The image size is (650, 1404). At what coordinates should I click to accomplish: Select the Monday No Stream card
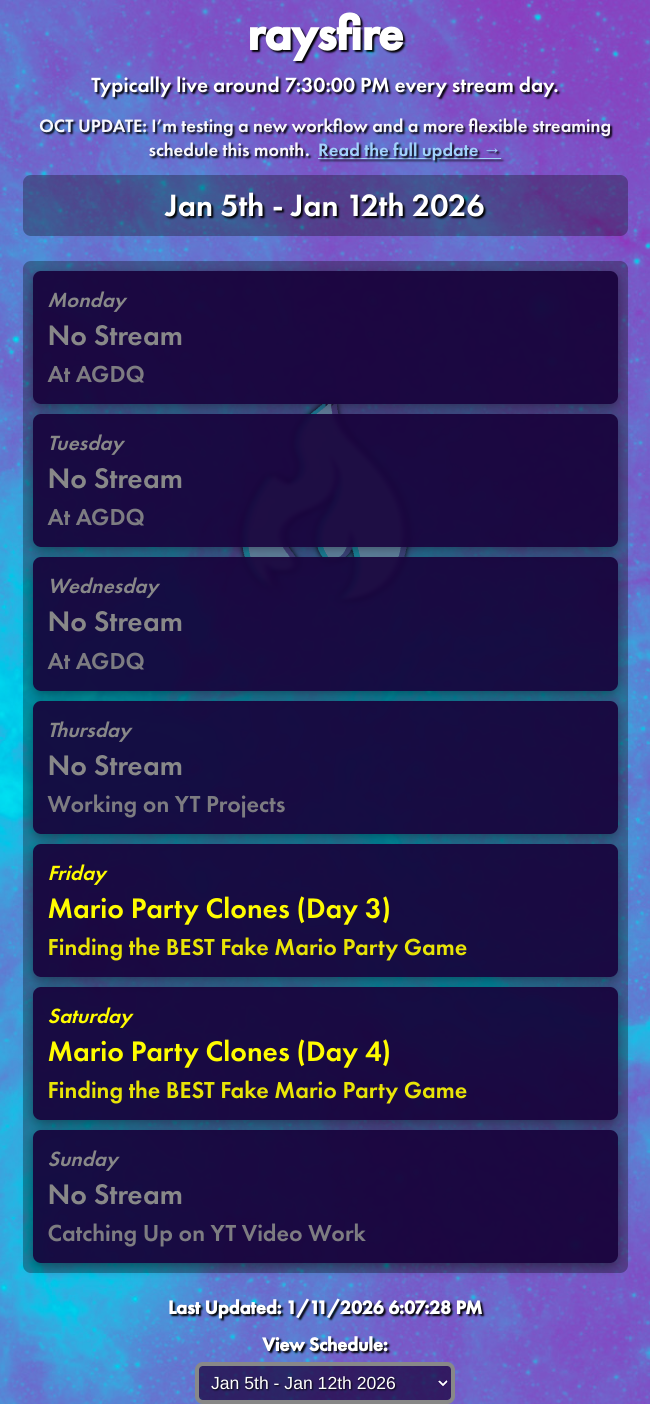point(325,336)
